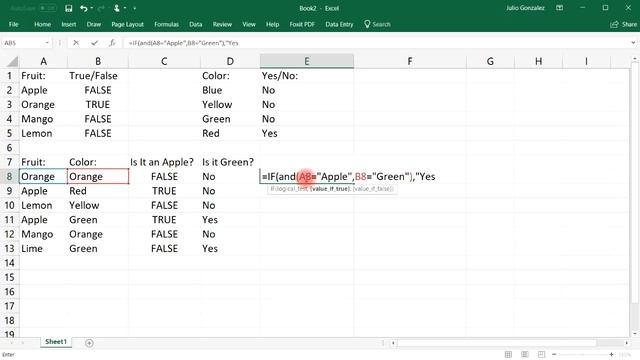This screenshot has width=640, height=360.
Task: Click cell E5 showing Yes
Action: coord(307,133)
